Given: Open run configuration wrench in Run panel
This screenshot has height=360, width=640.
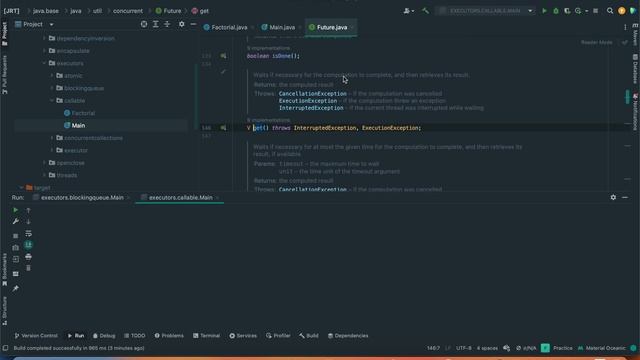Looking at the screenshot, I should pyautogui.click(x=16, y=222).
